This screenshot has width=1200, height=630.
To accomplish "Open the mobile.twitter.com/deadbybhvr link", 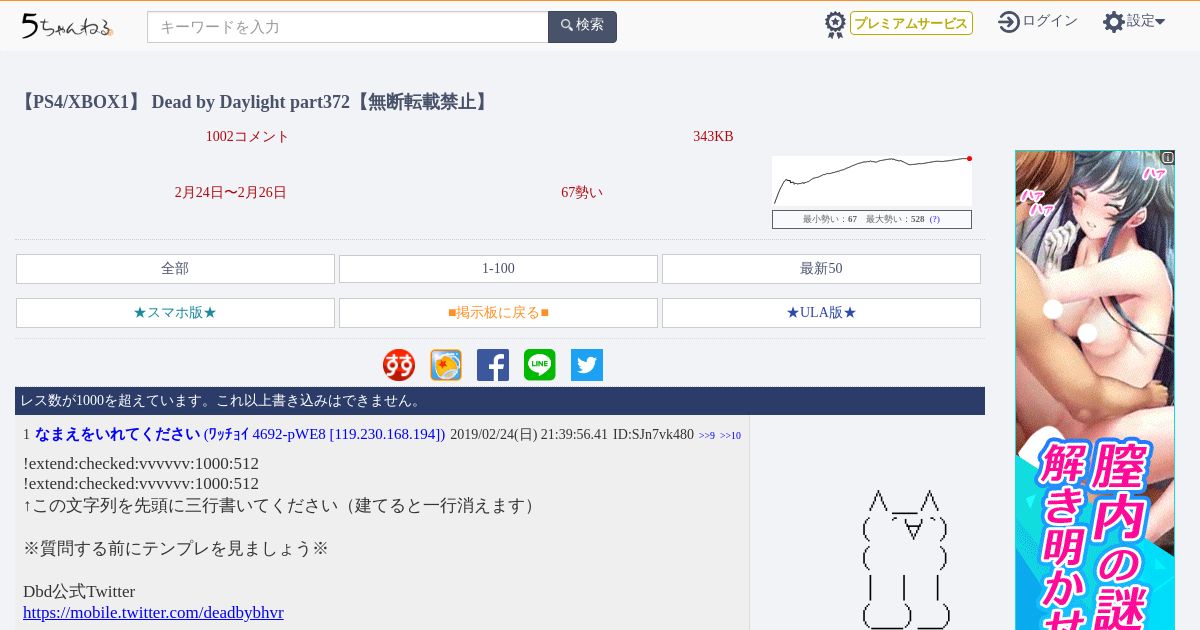I will (153, 613).
